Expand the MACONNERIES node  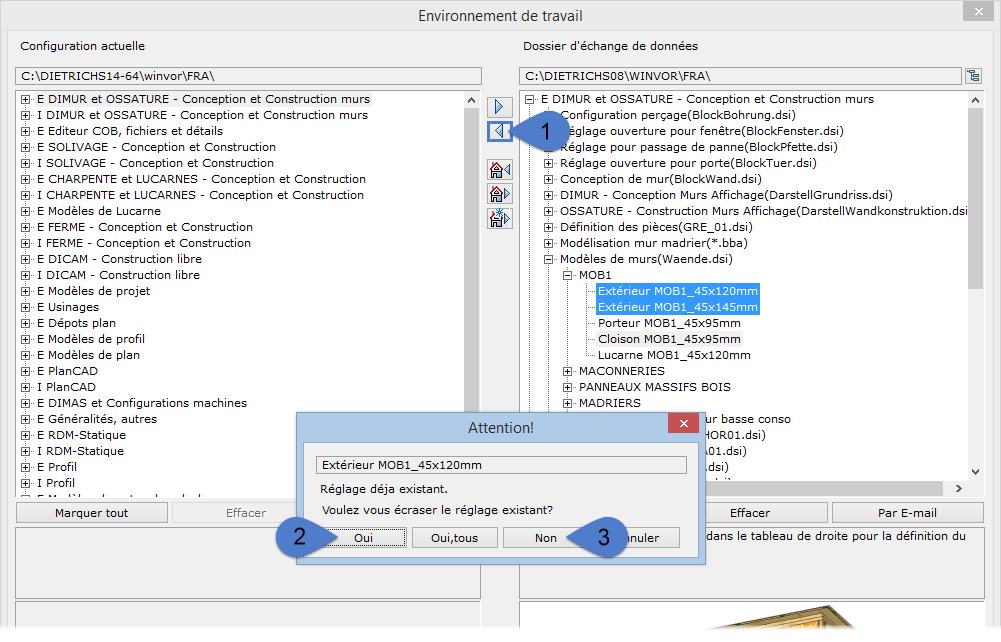(x=568, y=371)
